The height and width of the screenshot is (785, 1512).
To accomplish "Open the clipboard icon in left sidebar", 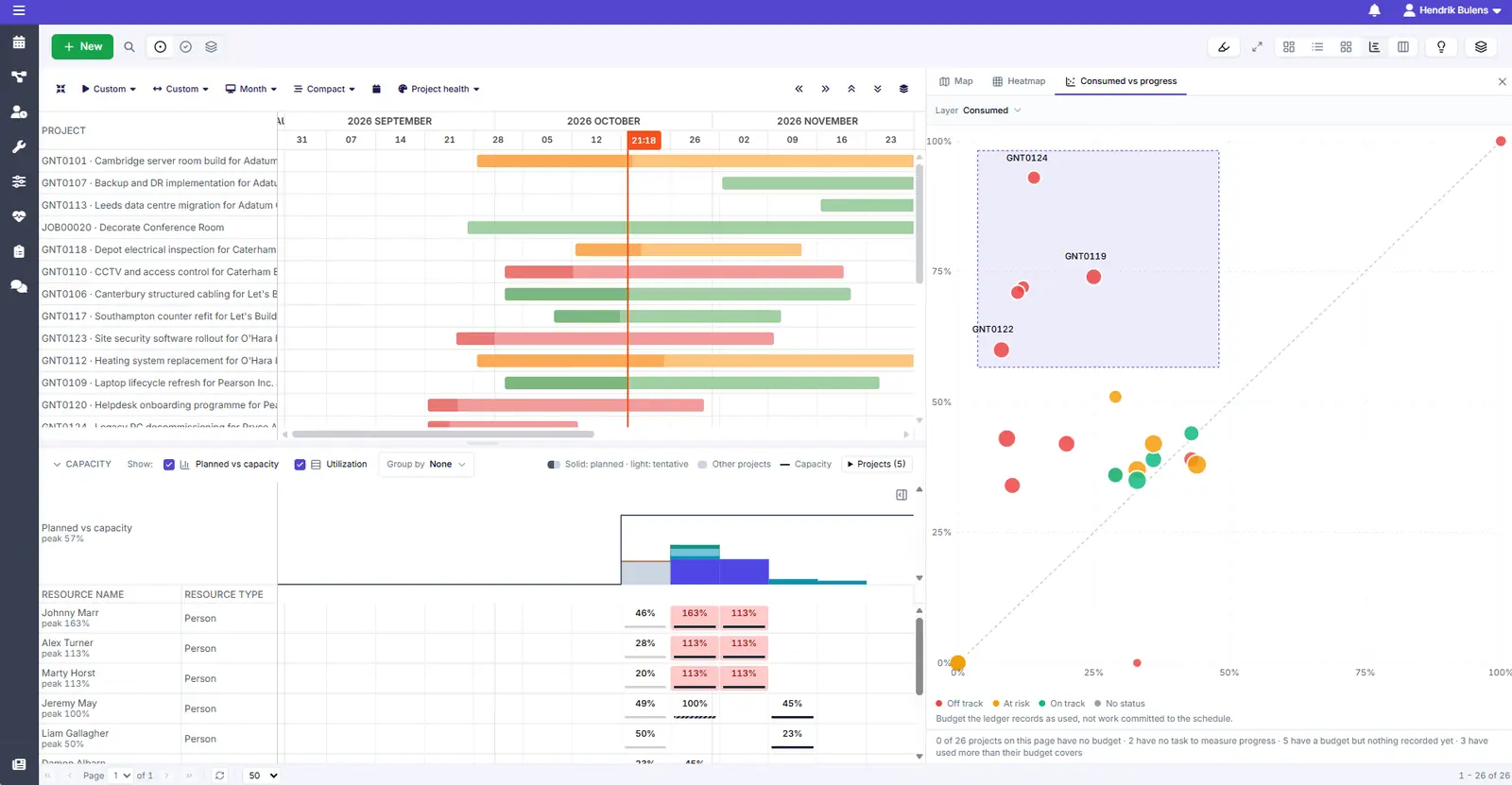I will pyautogui.click(x=19, y=251).
